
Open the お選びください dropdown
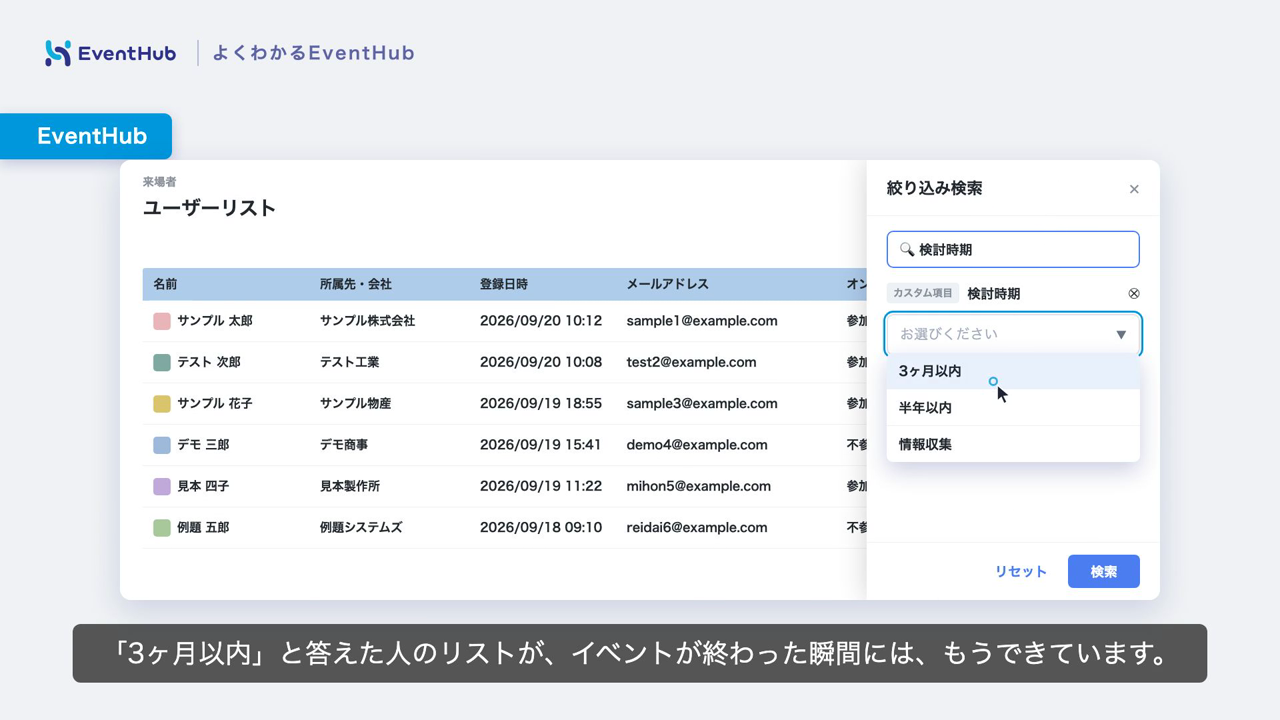(x=1013, y=334)
